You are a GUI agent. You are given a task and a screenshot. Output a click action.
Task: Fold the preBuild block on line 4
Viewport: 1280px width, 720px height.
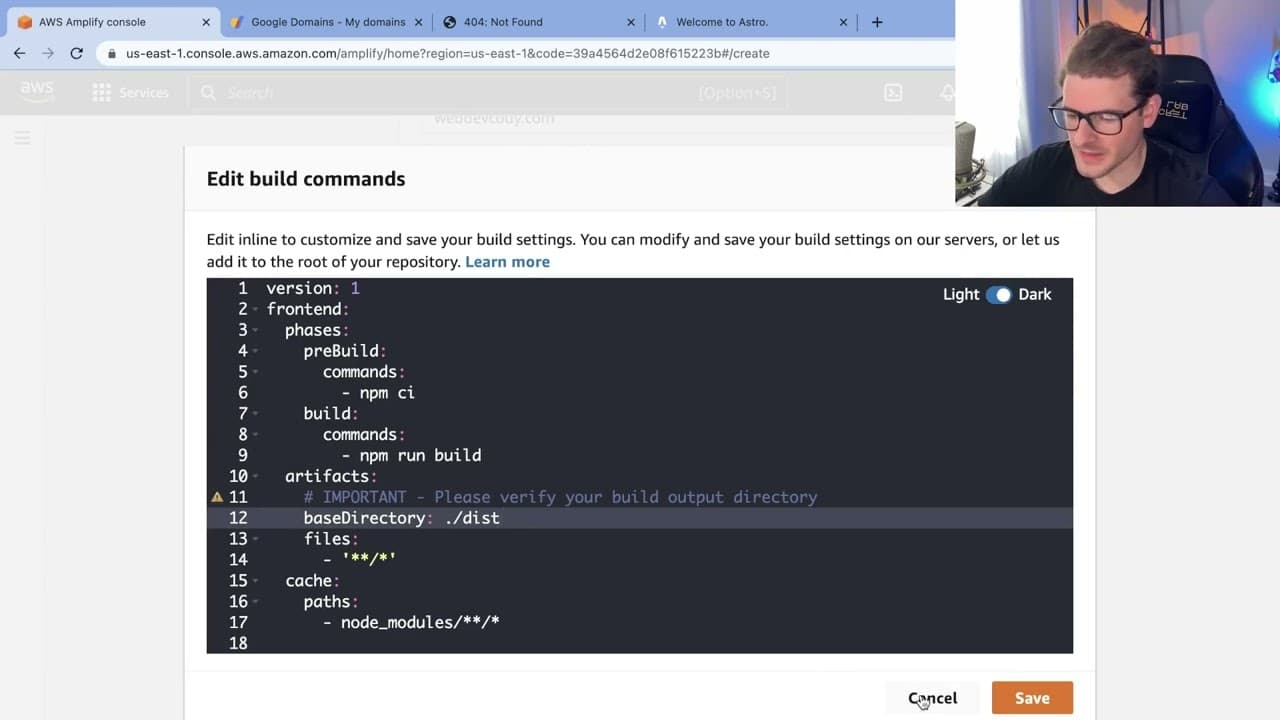point(256,352)
